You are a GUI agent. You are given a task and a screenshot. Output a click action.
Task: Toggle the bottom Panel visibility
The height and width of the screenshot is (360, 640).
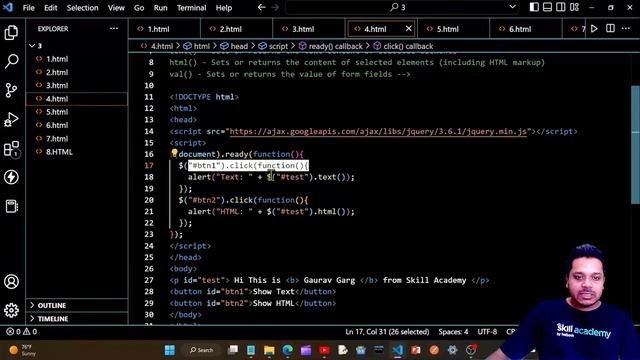click(x=547, y=7)
